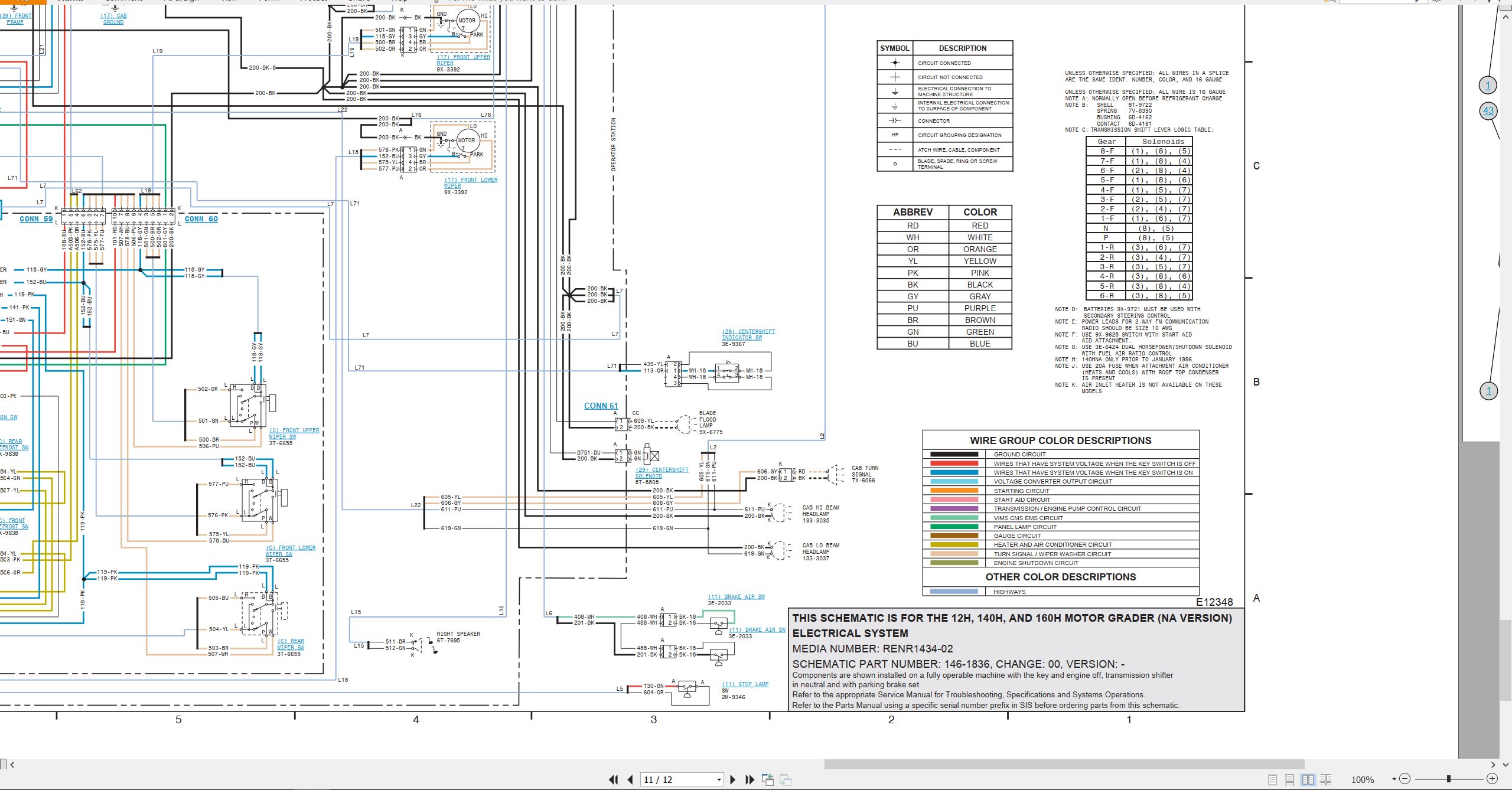The image size is (1512, 790).
Task: Switch to continuous facing layout
Action: [1325, 779]
